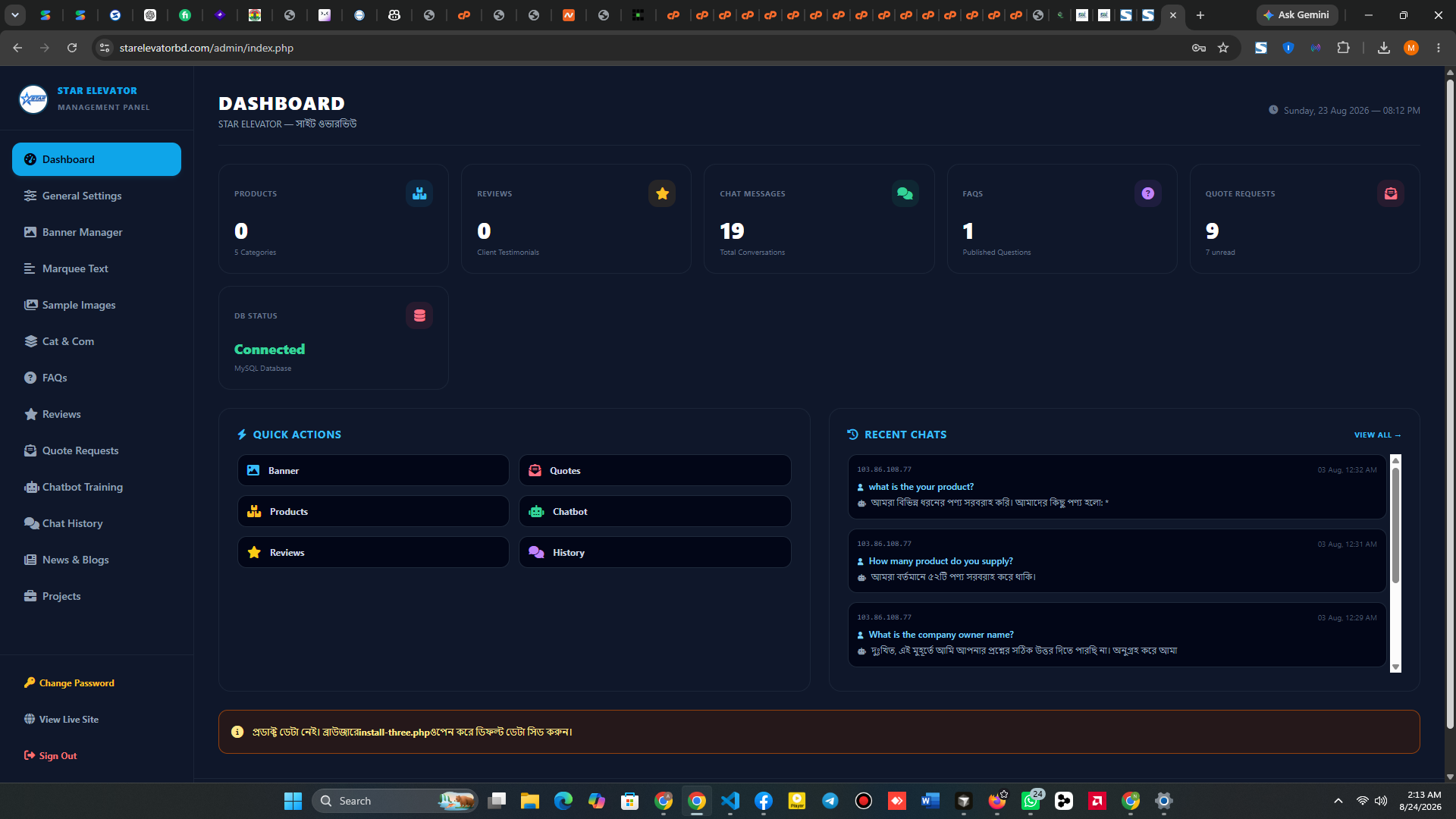The image size is (1456, 819).
Task: Open chat 'What is the company owner name?'
Action: 1116,635
